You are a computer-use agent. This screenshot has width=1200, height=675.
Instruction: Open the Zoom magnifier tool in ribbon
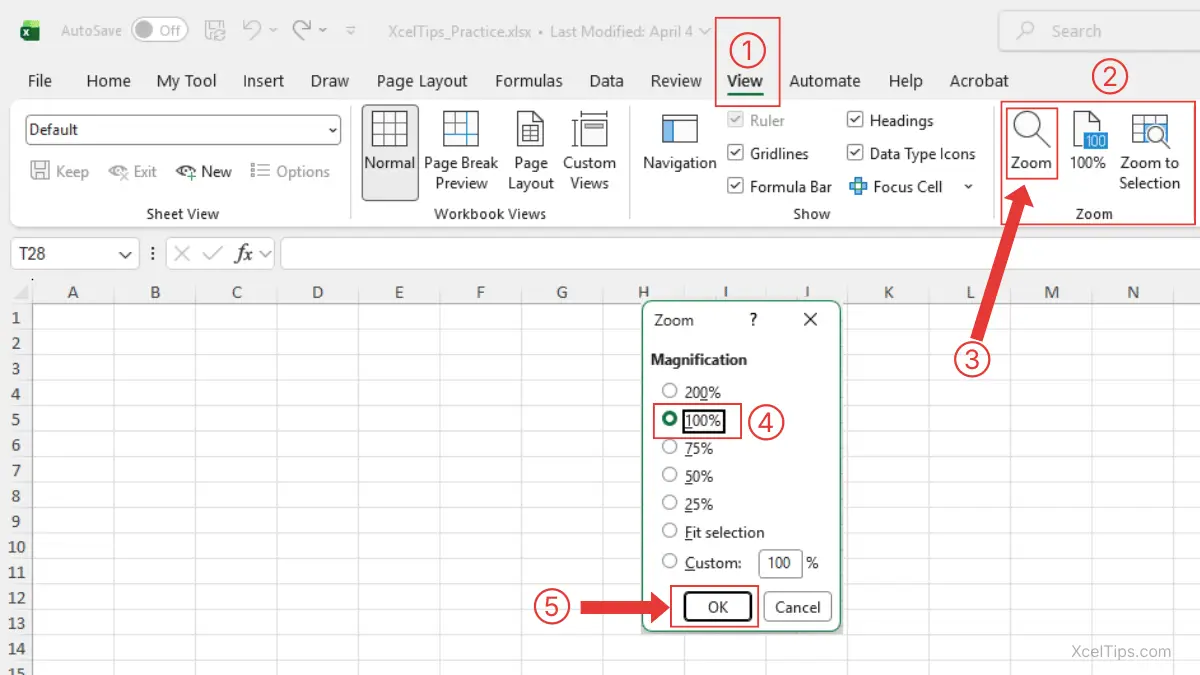[1031, 142]
